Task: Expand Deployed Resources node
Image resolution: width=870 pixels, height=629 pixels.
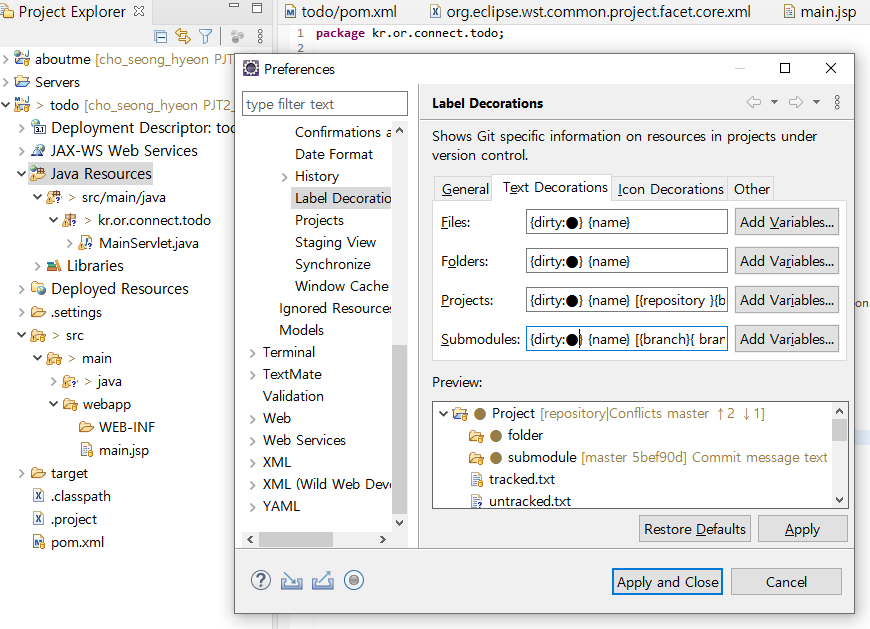Action: coord(22,289)
